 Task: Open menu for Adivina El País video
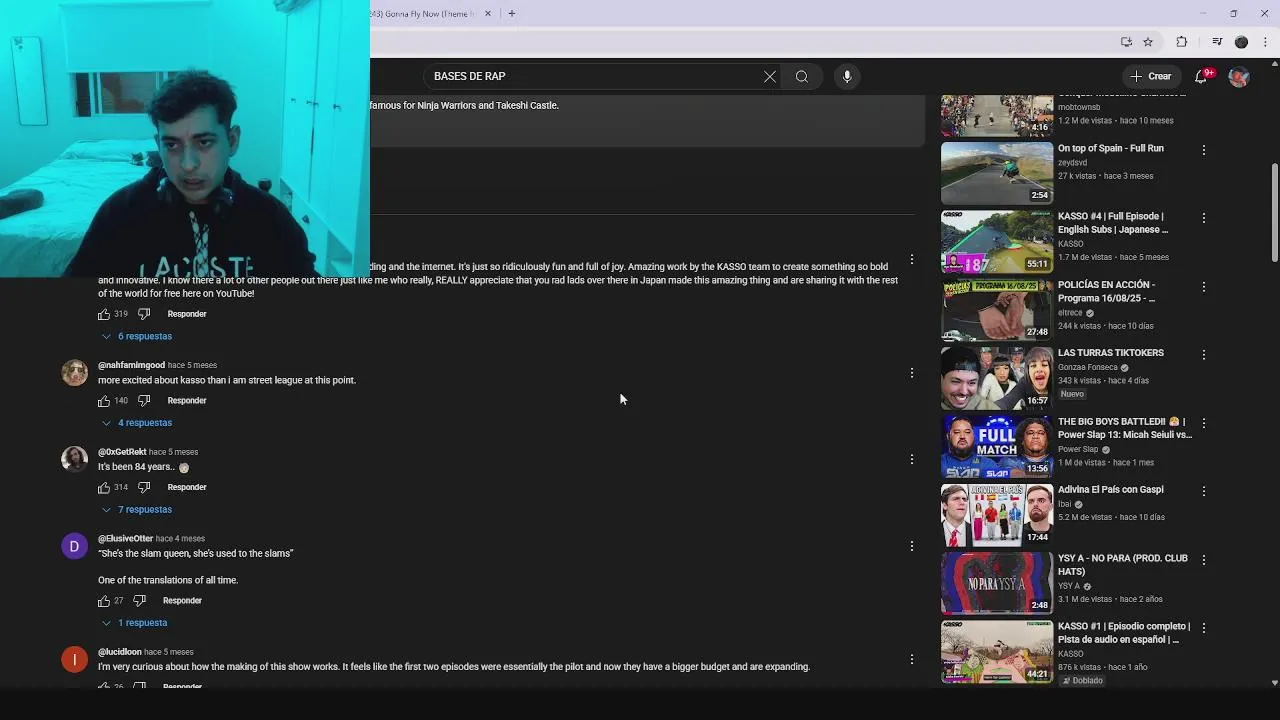click(x=1203, y=491)
